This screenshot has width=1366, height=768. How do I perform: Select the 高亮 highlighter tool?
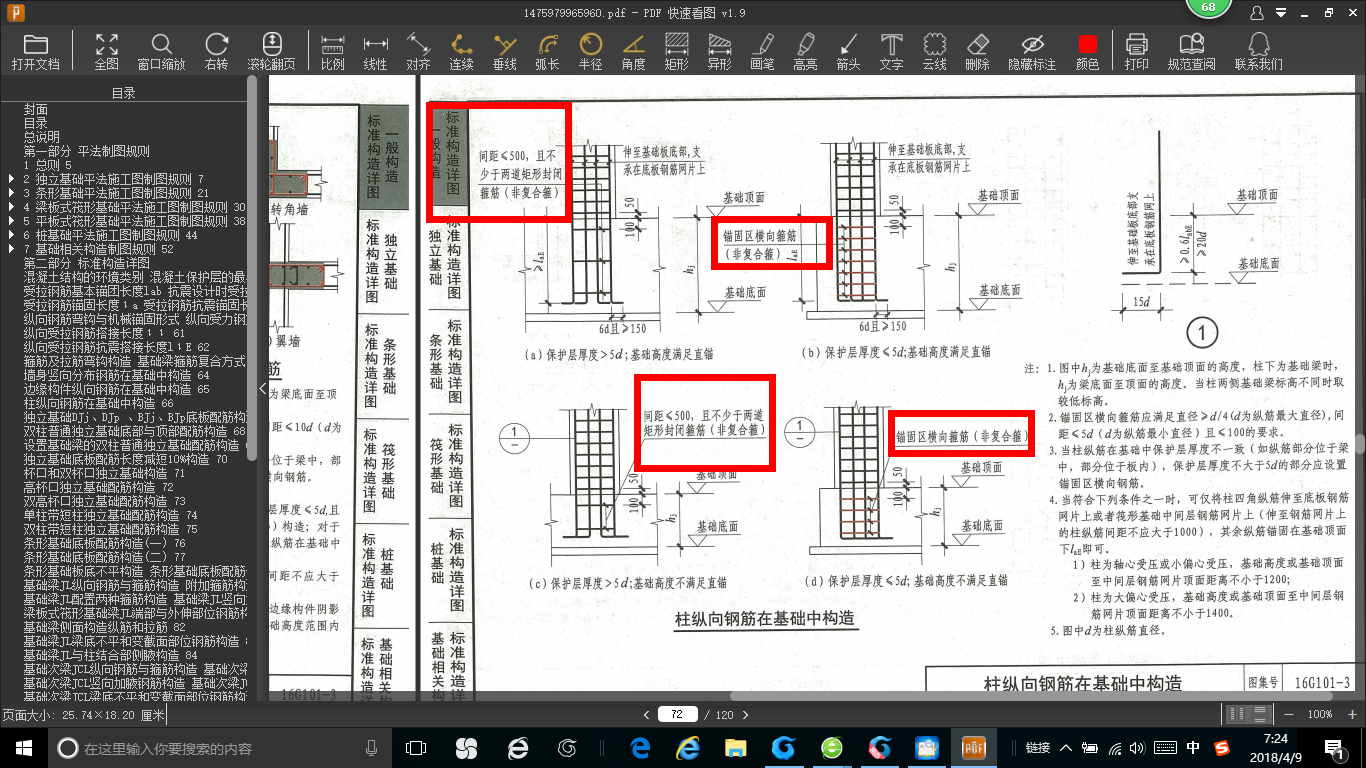point(805,51)
